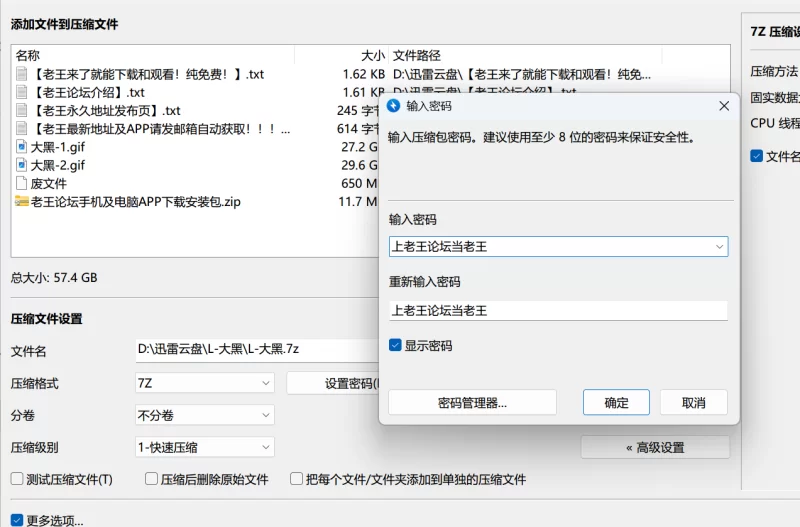Sort by the 名称 column header
Screen dimensions: 800x527
tap(28, 55)
